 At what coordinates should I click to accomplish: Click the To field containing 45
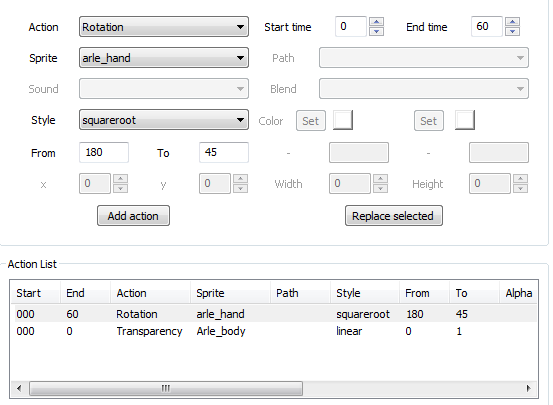224,152
